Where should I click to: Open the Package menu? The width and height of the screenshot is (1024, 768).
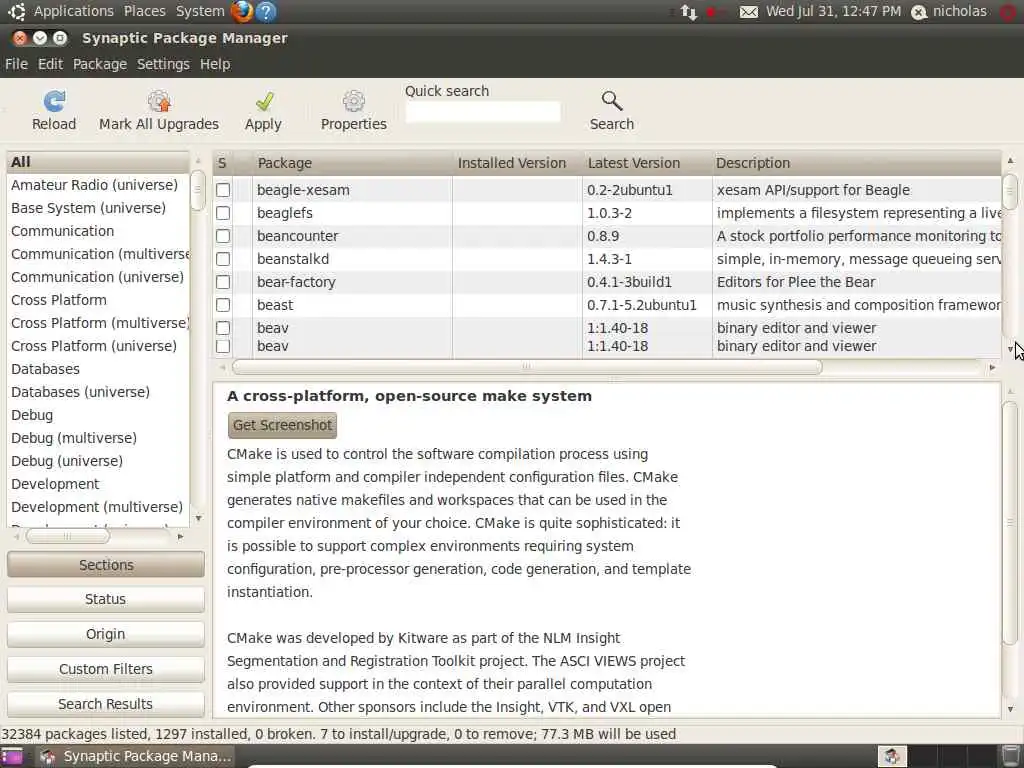point(100,64)
